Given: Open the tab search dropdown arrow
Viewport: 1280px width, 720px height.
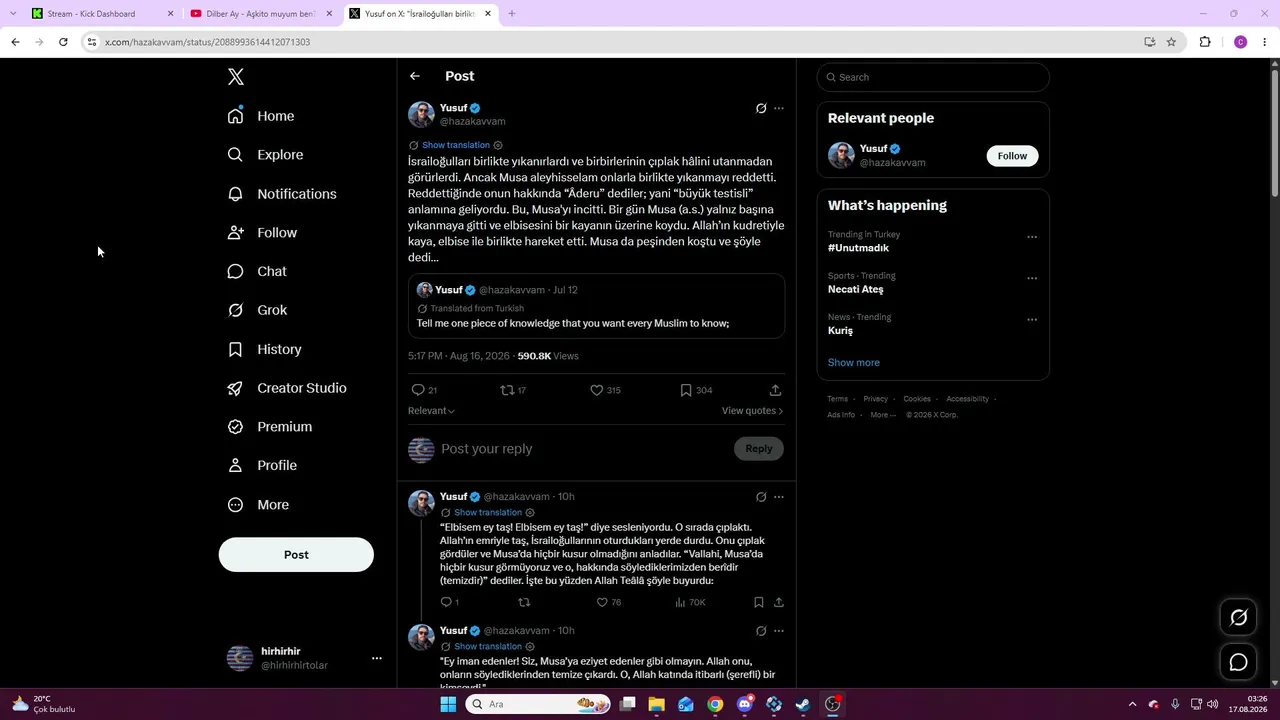Looking at the screenshot, I should (13, 14).
